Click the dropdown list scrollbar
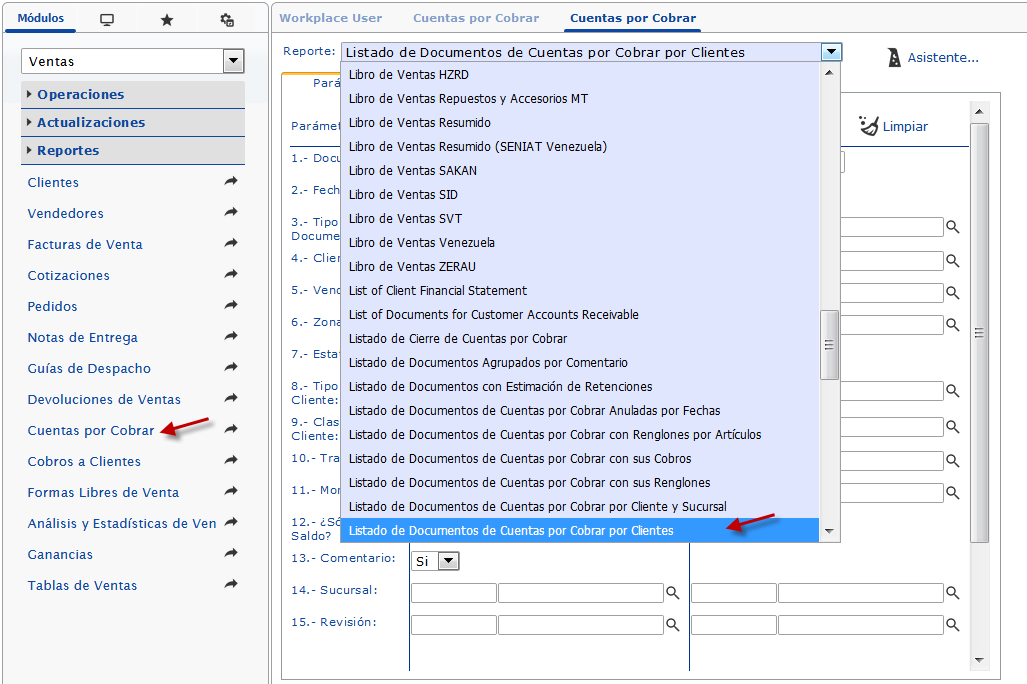1027x684 pixels. [x=830, y=341]
